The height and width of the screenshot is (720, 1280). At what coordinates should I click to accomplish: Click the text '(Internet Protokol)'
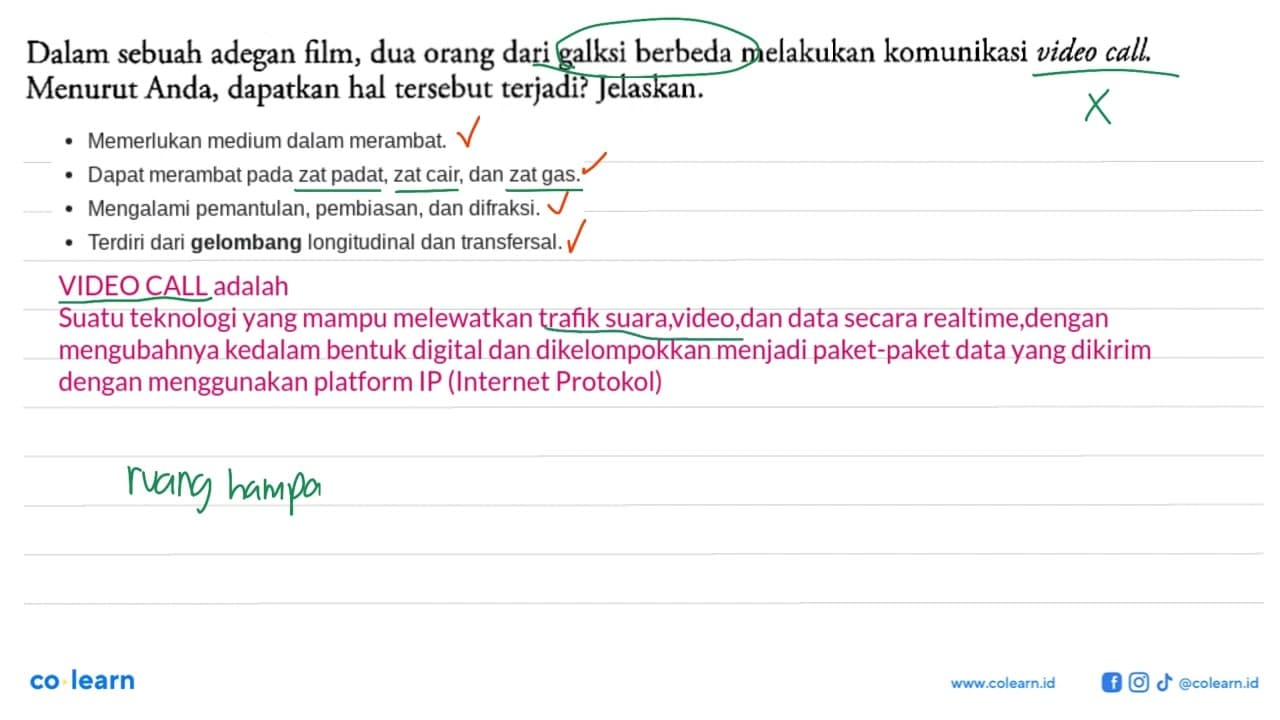[557, 383]
